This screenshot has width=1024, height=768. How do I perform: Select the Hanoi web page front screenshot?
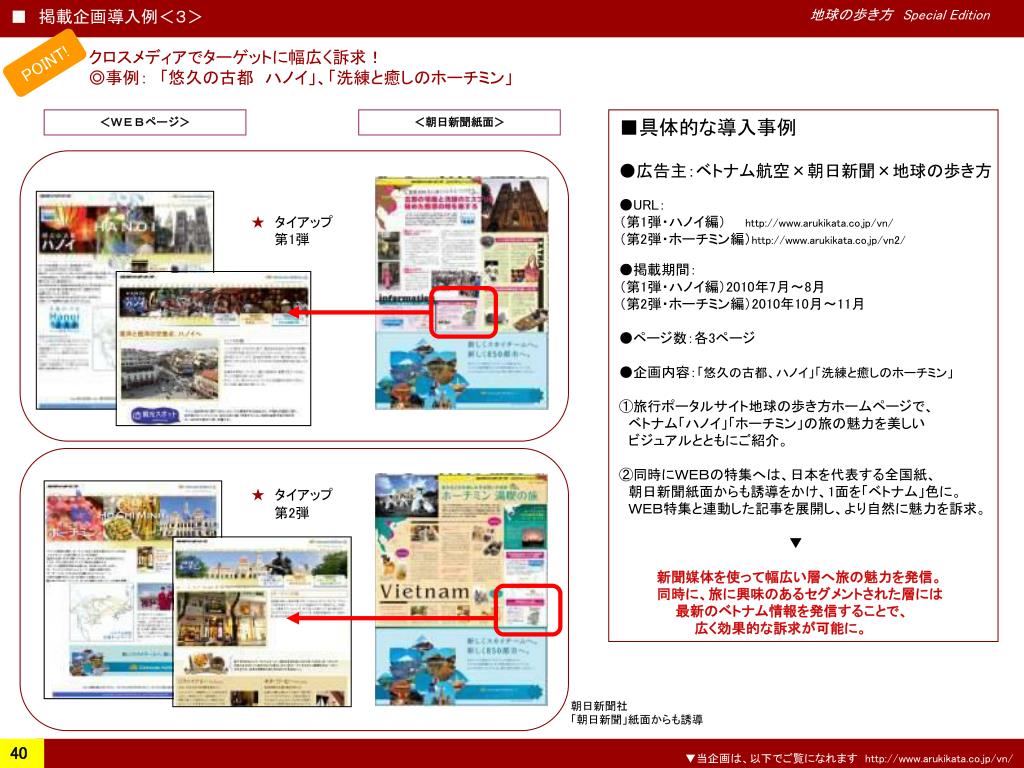coord(214,348)
